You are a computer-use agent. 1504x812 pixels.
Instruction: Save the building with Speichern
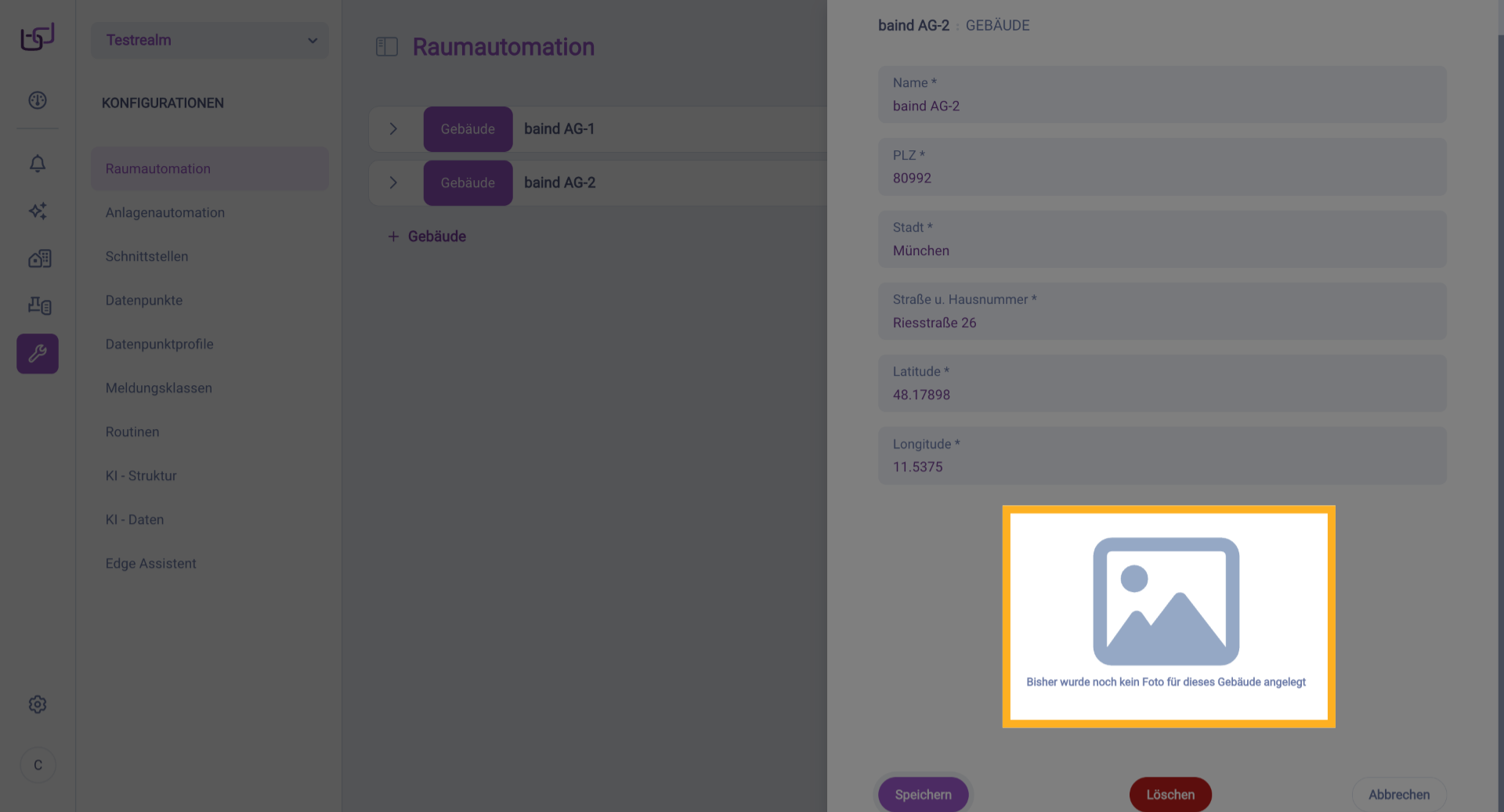tap(923, 794)
